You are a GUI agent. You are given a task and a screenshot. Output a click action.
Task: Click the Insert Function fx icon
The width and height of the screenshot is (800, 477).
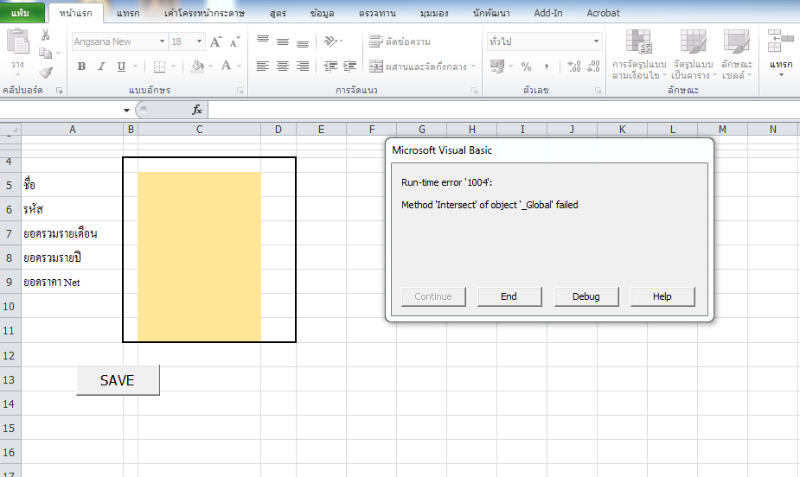point(197,110)
